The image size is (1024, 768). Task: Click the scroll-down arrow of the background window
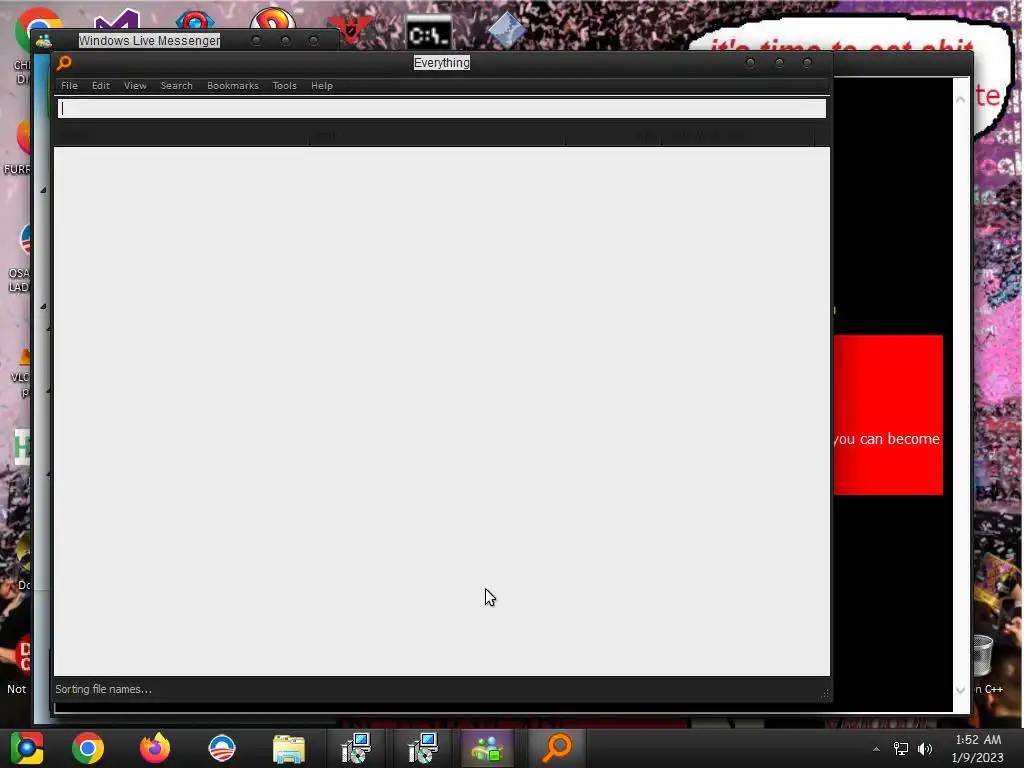coord(960,690)
